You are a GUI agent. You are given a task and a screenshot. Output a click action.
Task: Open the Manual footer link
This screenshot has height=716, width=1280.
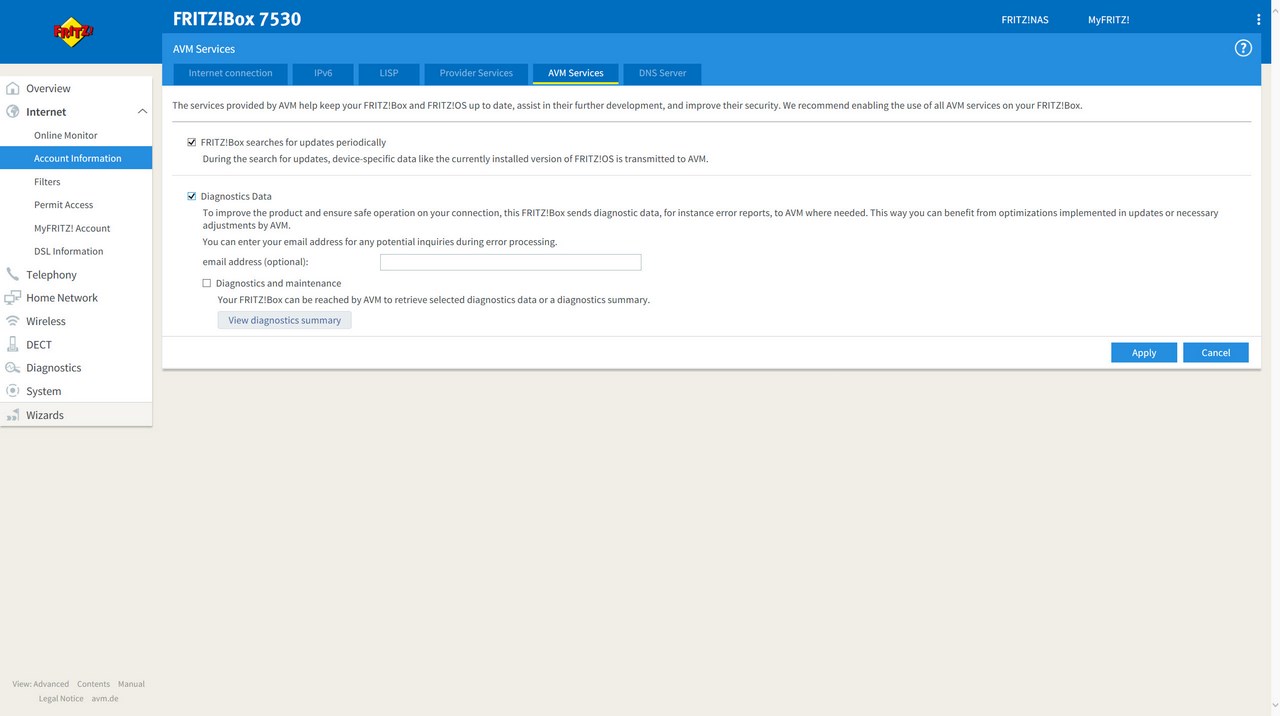point(131,684)
